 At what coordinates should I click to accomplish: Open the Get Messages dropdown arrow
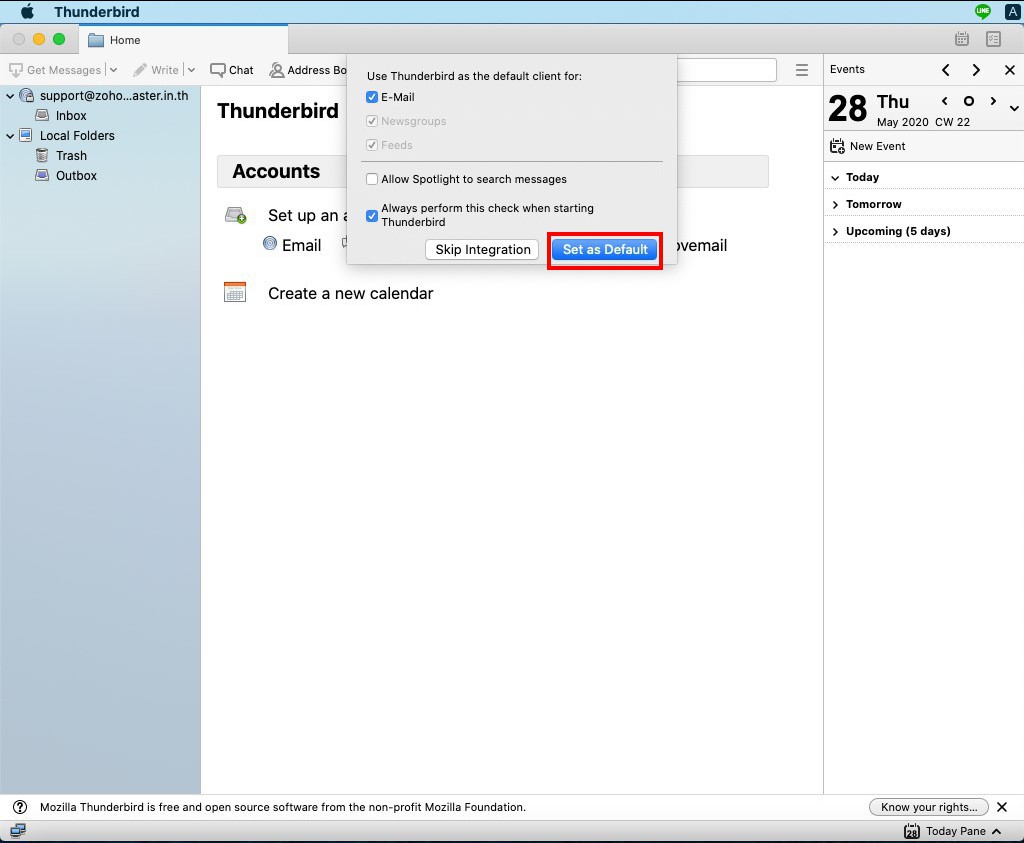point(114,70)
